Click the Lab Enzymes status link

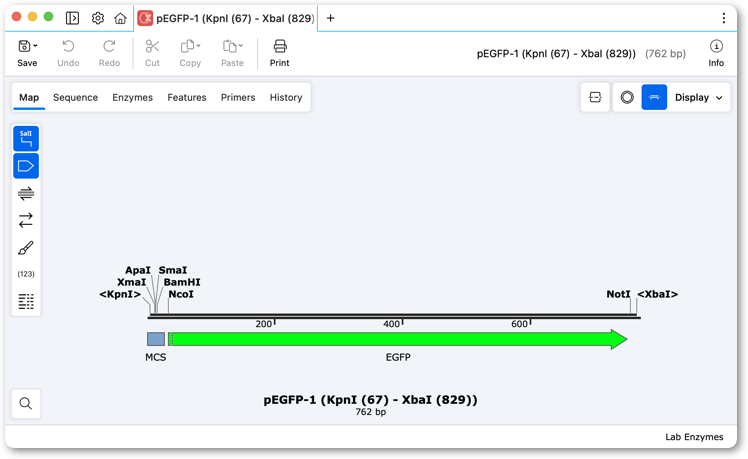694,437
